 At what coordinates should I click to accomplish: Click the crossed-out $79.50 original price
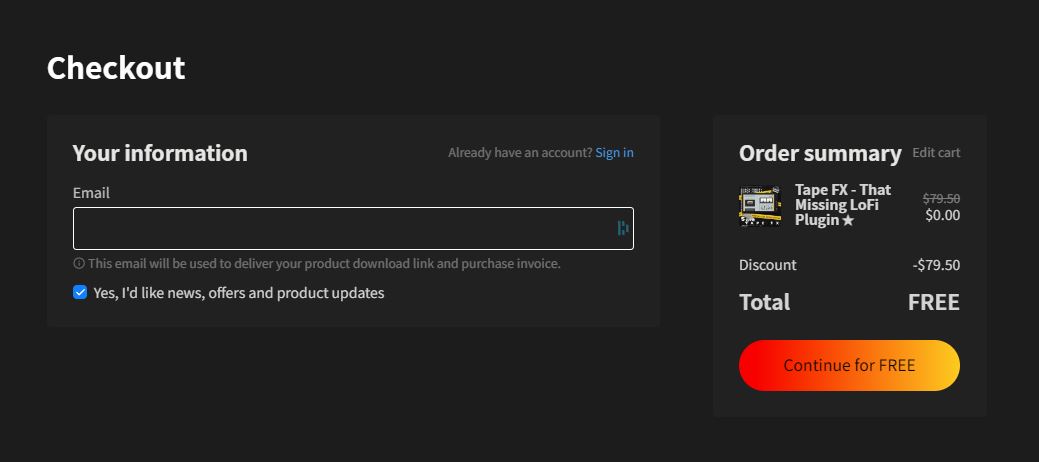tap(941, 199)
